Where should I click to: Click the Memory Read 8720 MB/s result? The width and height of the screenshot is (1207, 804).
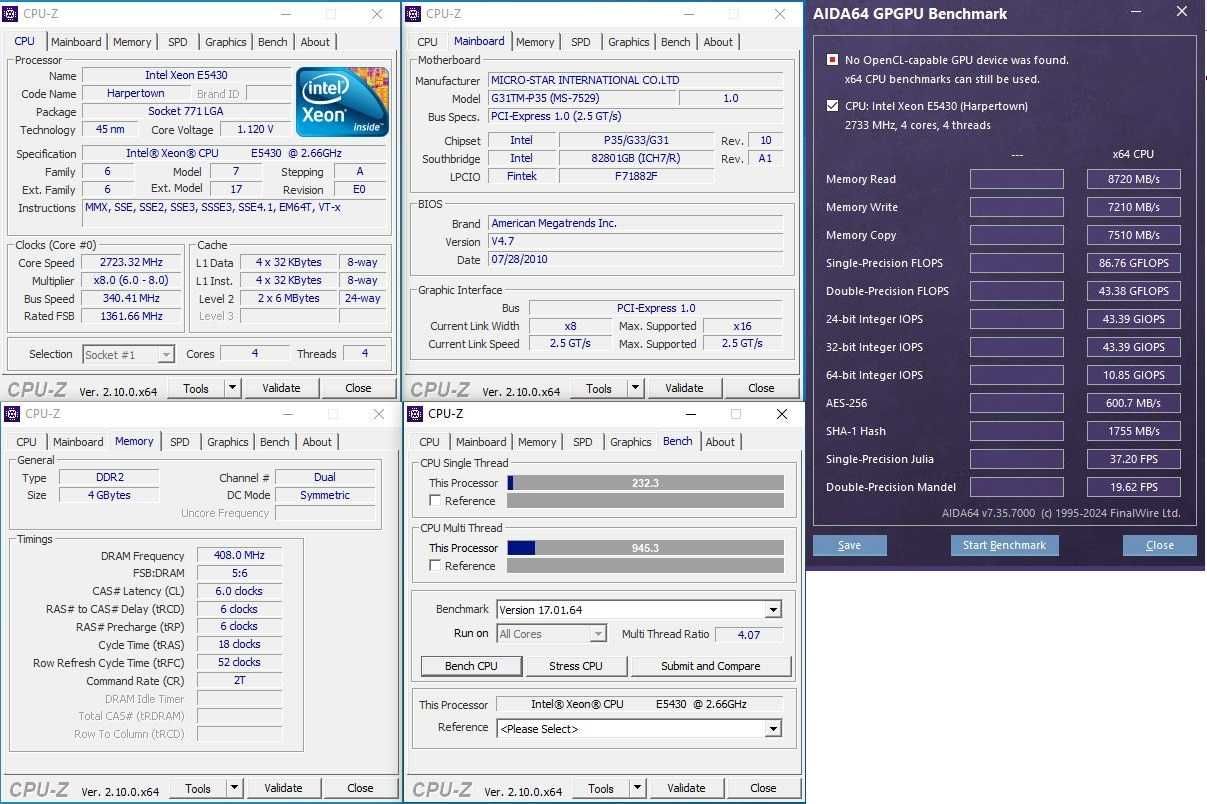point(1133,179)
